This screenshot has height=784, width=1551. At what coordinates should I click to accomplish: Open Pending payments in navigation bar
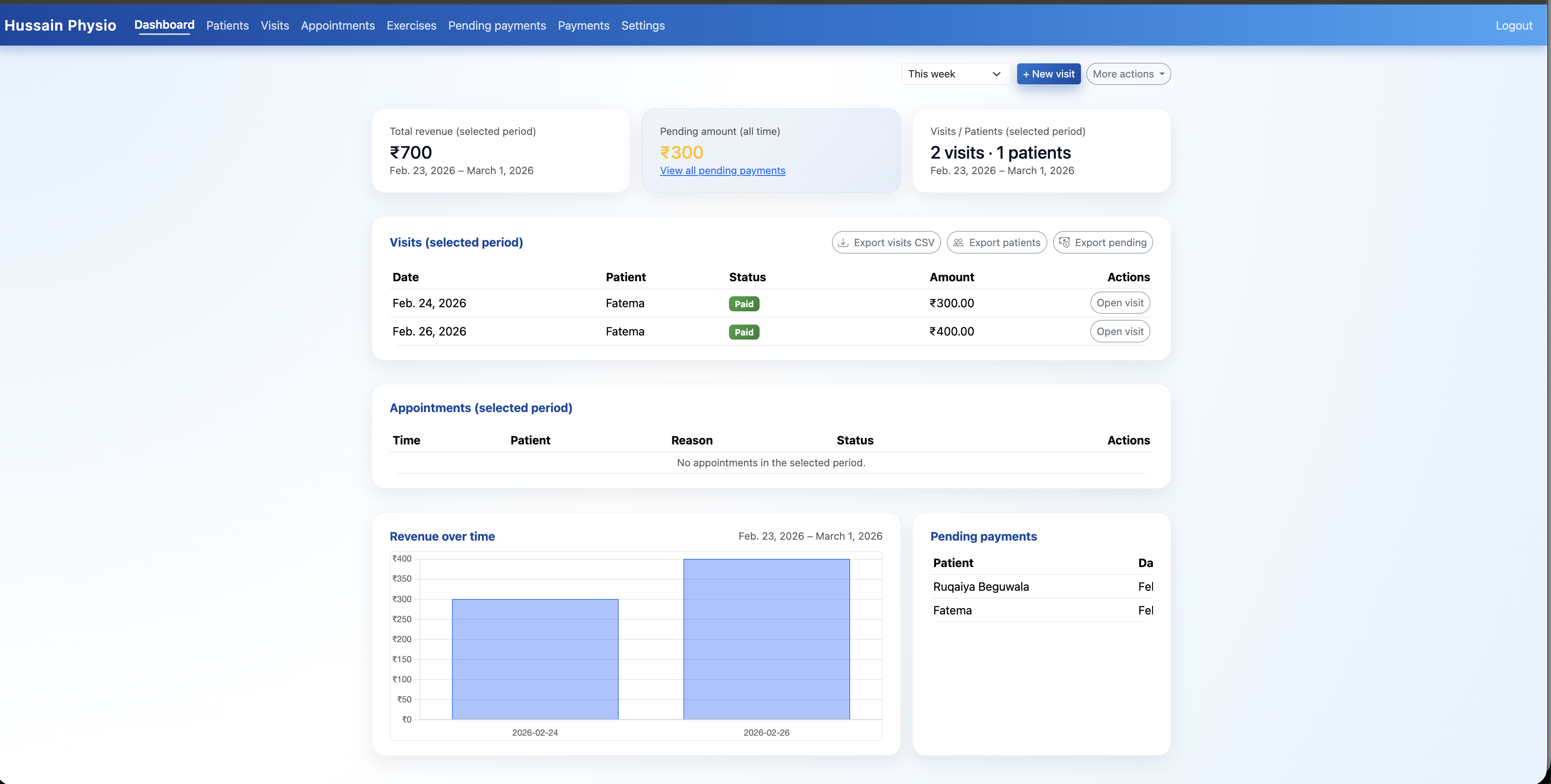pyautogui.click(x=497, y=25)
